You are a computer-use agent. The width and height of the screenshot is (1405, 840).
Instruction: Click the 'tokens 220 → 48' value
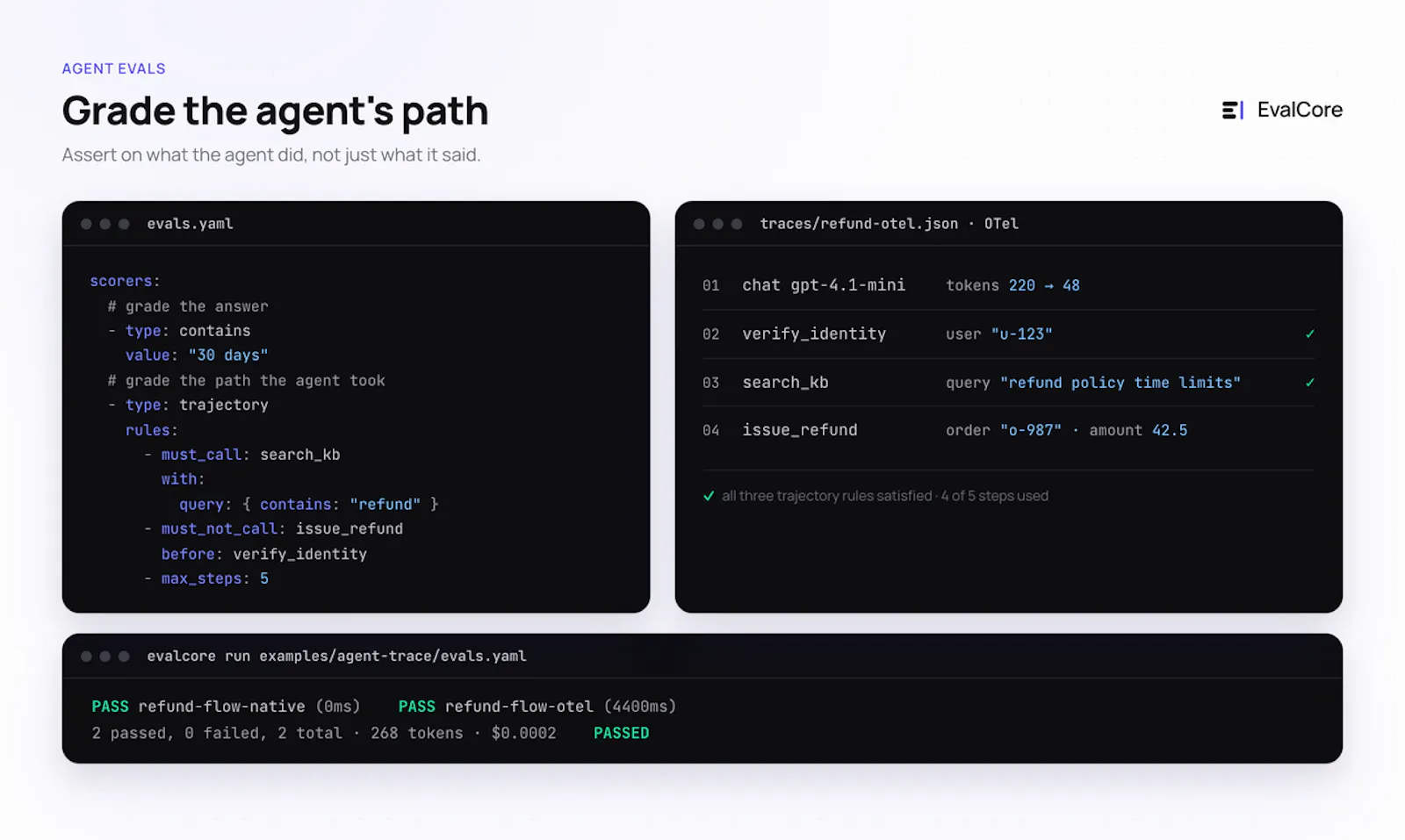1012,285
